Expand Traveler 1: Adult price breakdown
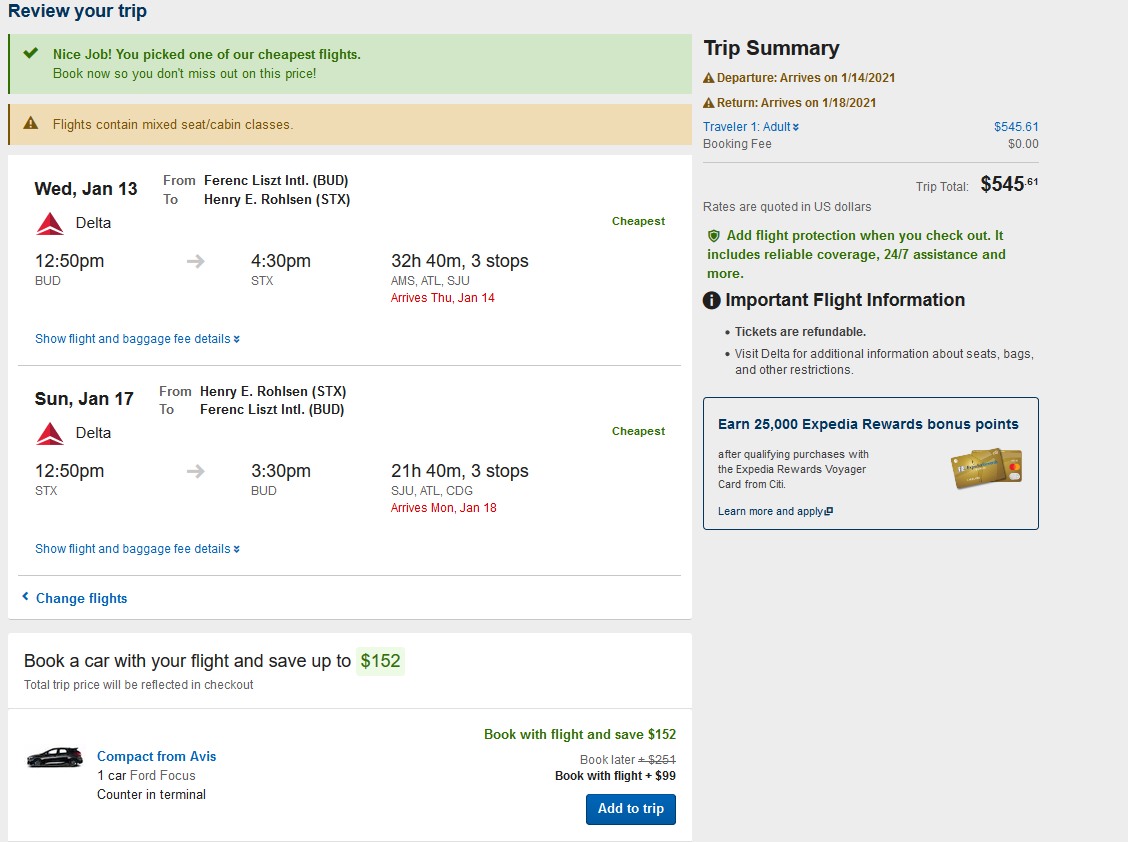The height and width of the screenshot is (842, 1128). point(750,127)
